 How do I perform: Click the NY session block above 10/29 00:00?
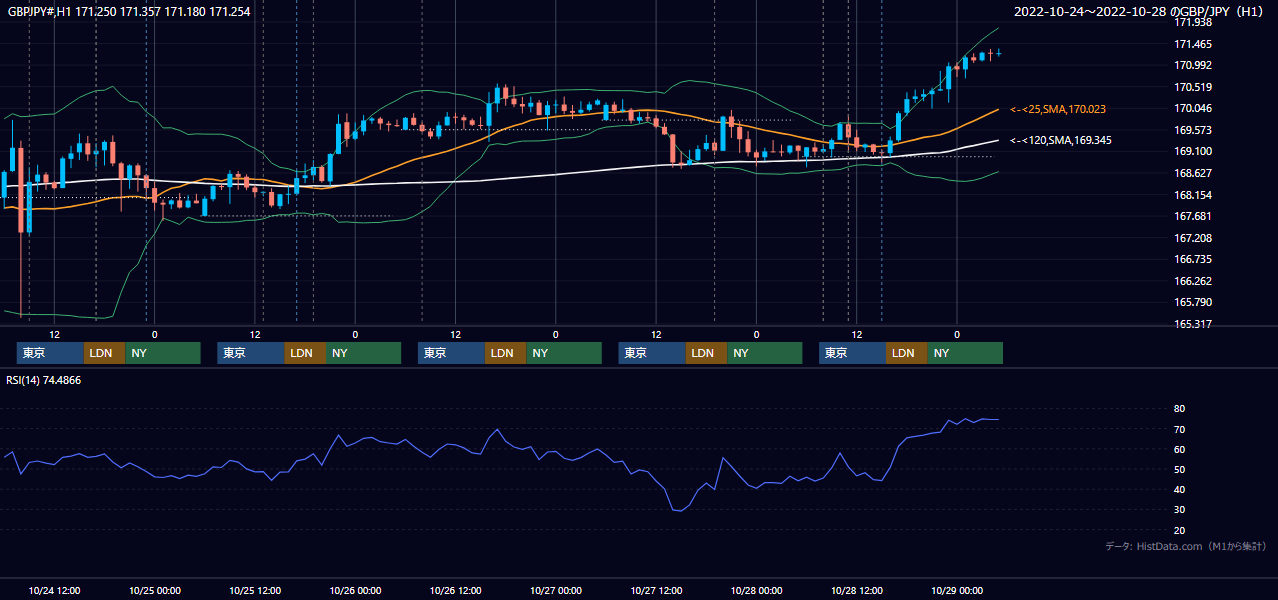[x=964, y=353]
